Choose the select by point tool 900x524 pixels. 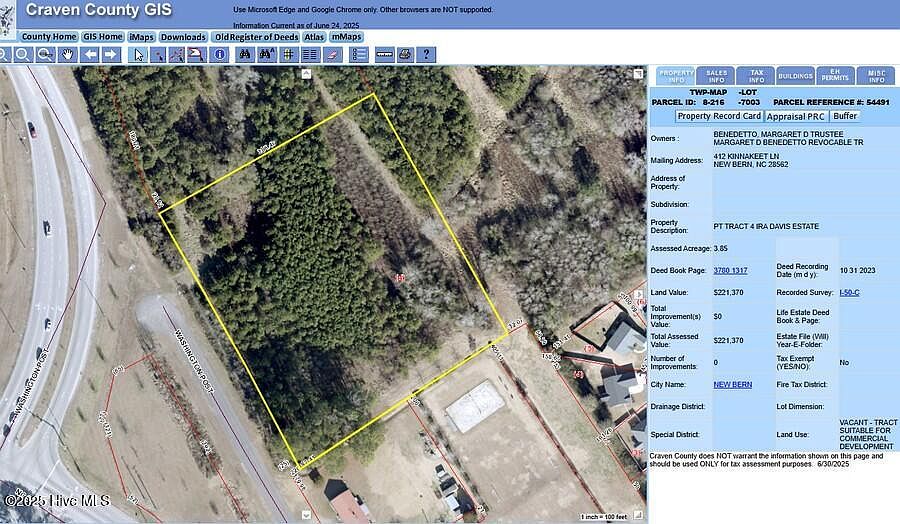[158, 55]
